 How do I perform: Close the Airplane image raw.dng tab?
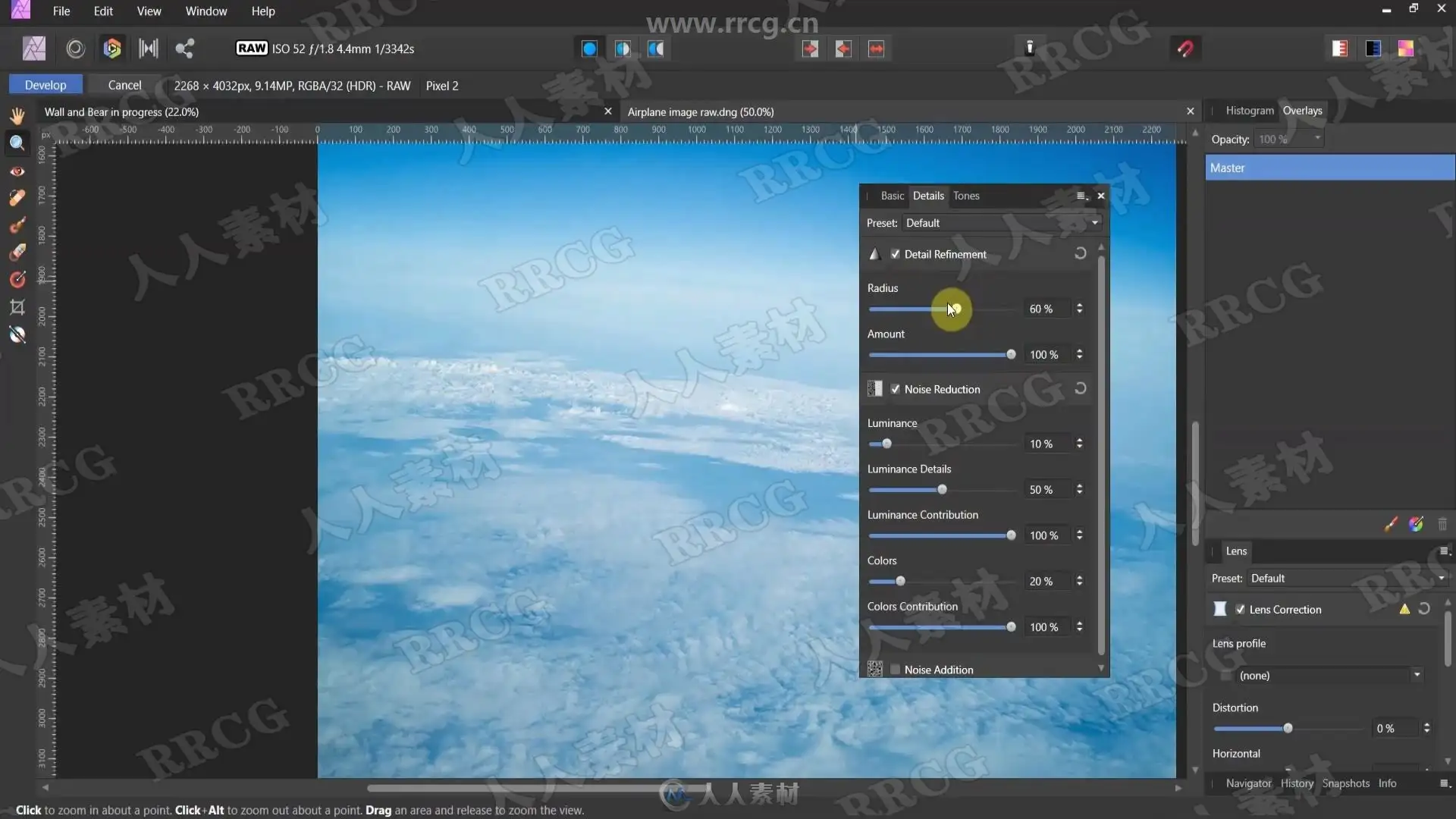pos(1191,111)
